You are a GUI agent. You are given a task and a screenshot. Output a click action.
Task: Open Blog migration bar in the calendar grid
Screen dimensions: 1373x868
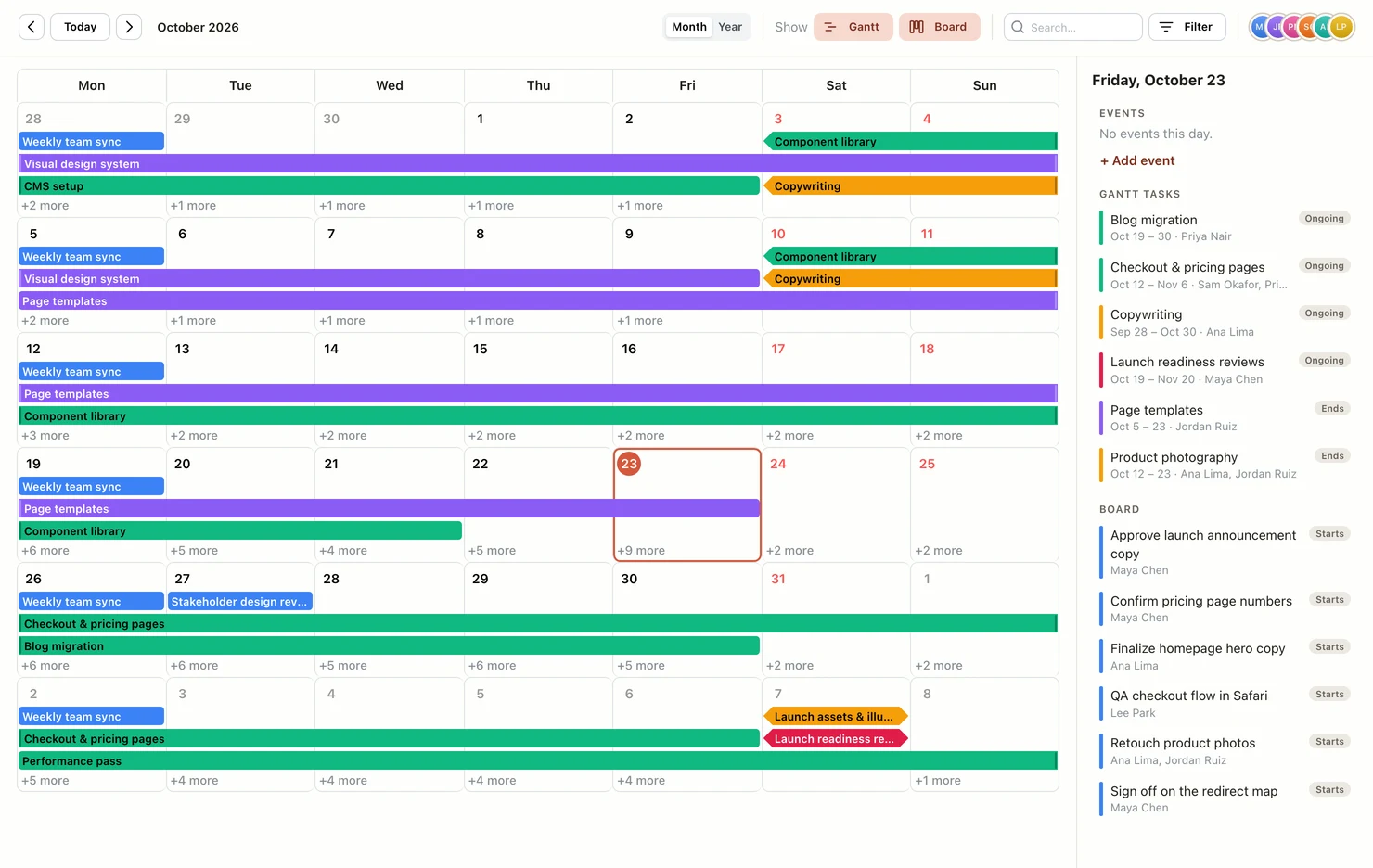[x=389, y=646]
